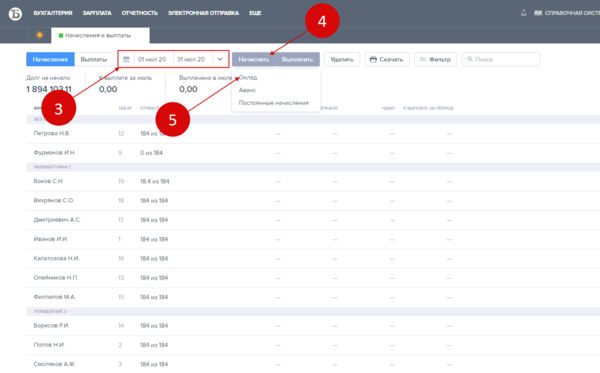This screenshot has width=600, height=373.
Task: Click 0 из 184 worked hours value
Action: [x=151, y=153]
